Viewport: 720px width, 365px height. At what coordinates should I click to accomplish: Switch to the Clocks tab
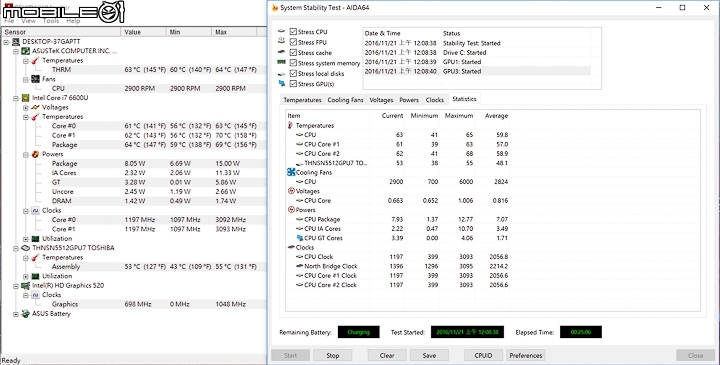click(x=434, y=100)
